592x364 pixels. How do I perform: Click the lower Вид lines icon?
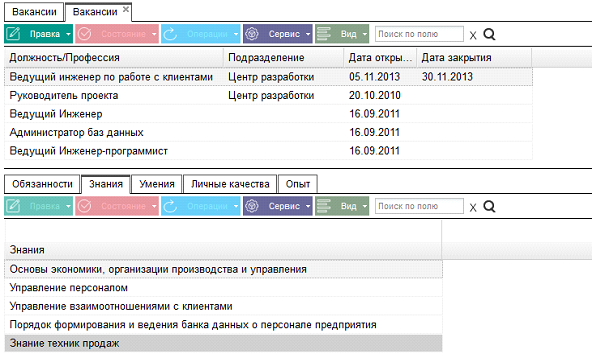coord(324,206)
